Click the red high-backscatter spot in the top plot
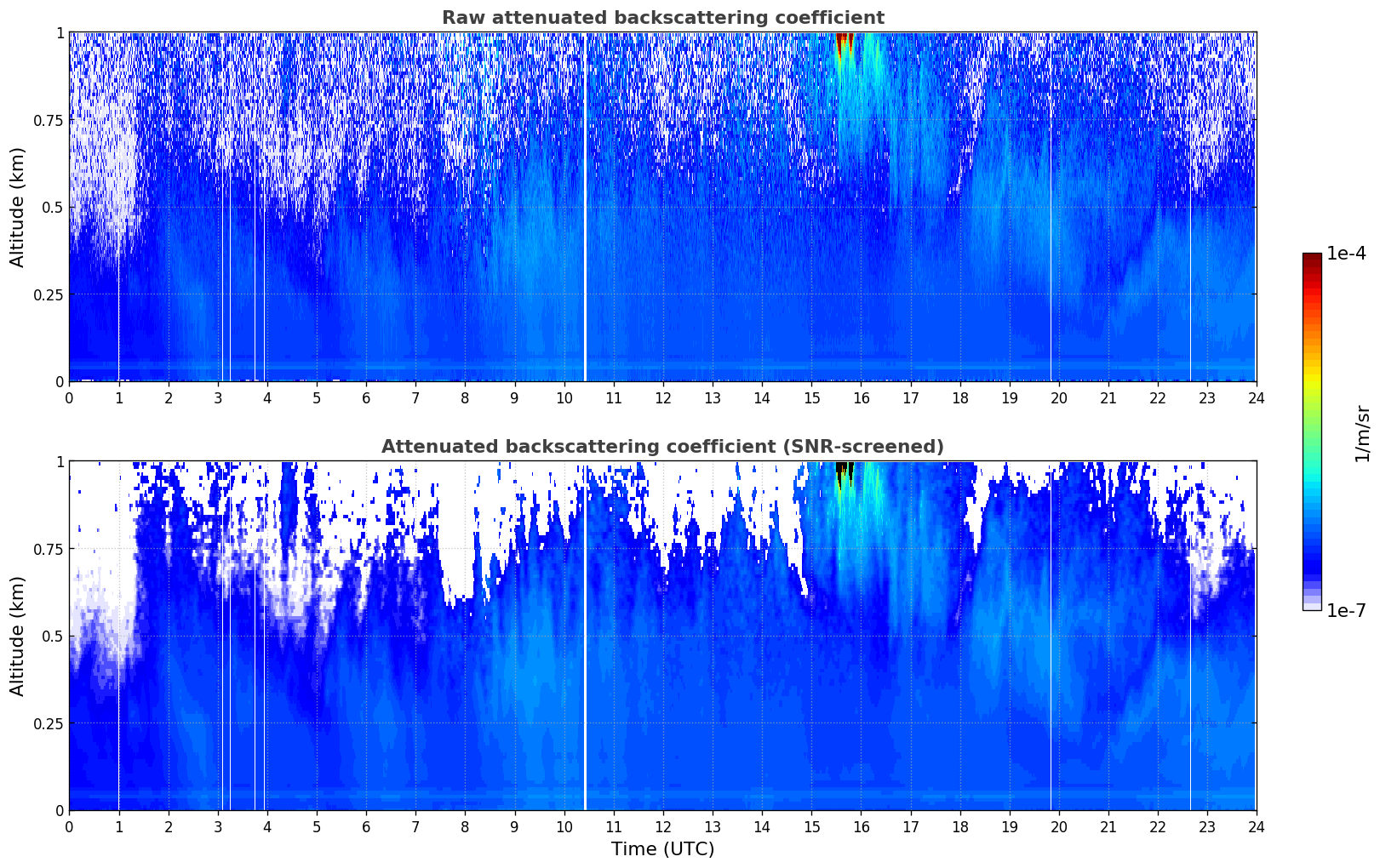 point(843,43)
